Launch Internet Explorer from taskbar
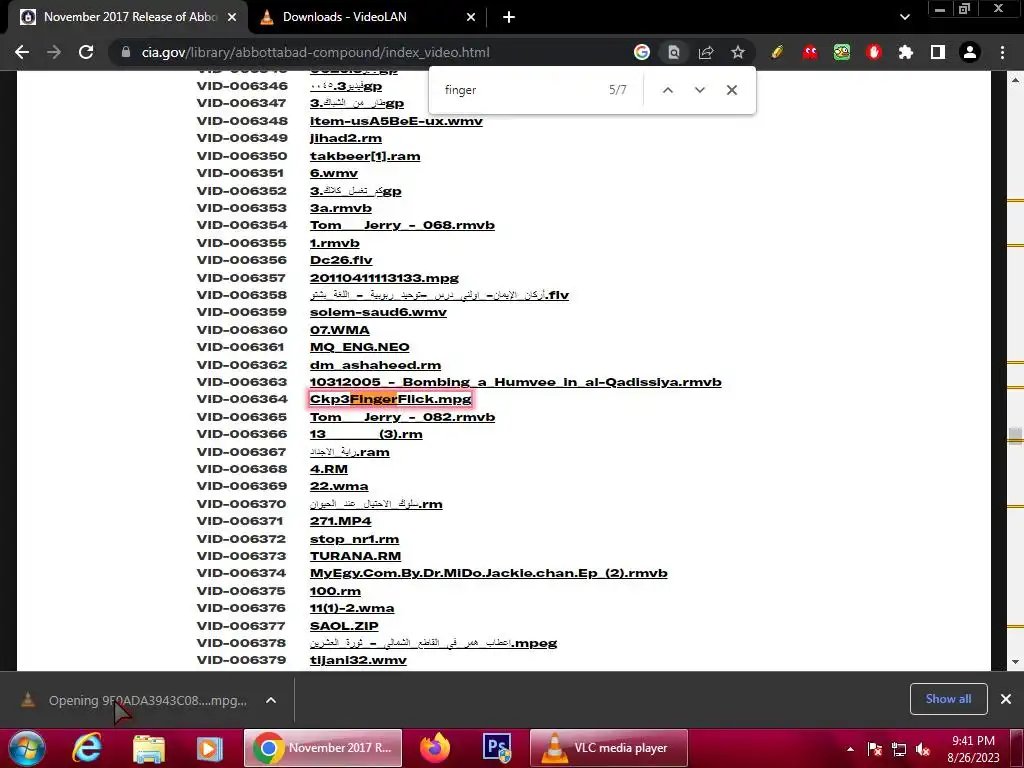Viewport: 1024px width, 768px height. [x=86, y=748]
